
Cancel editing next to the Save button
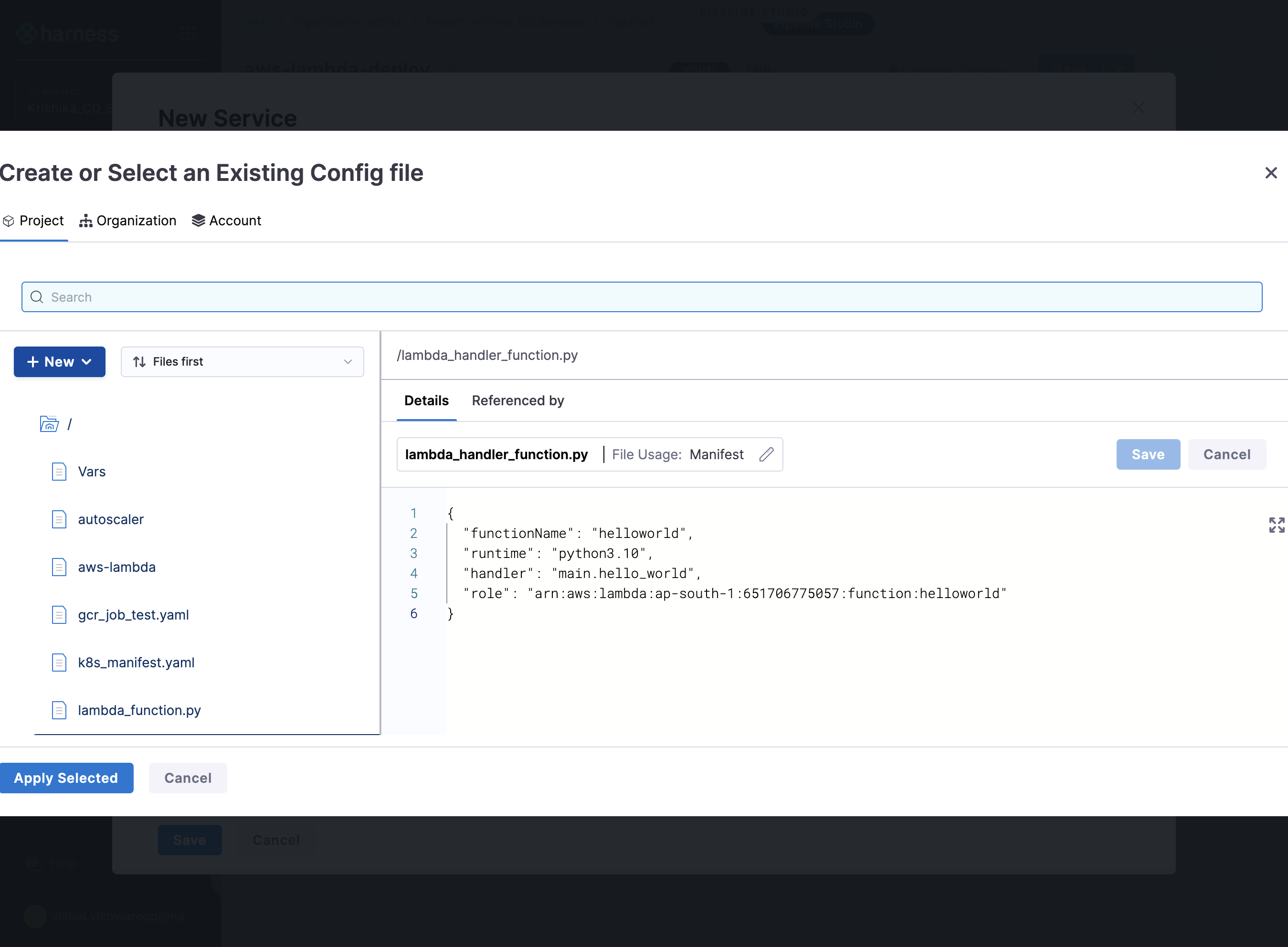[1227, 454]
